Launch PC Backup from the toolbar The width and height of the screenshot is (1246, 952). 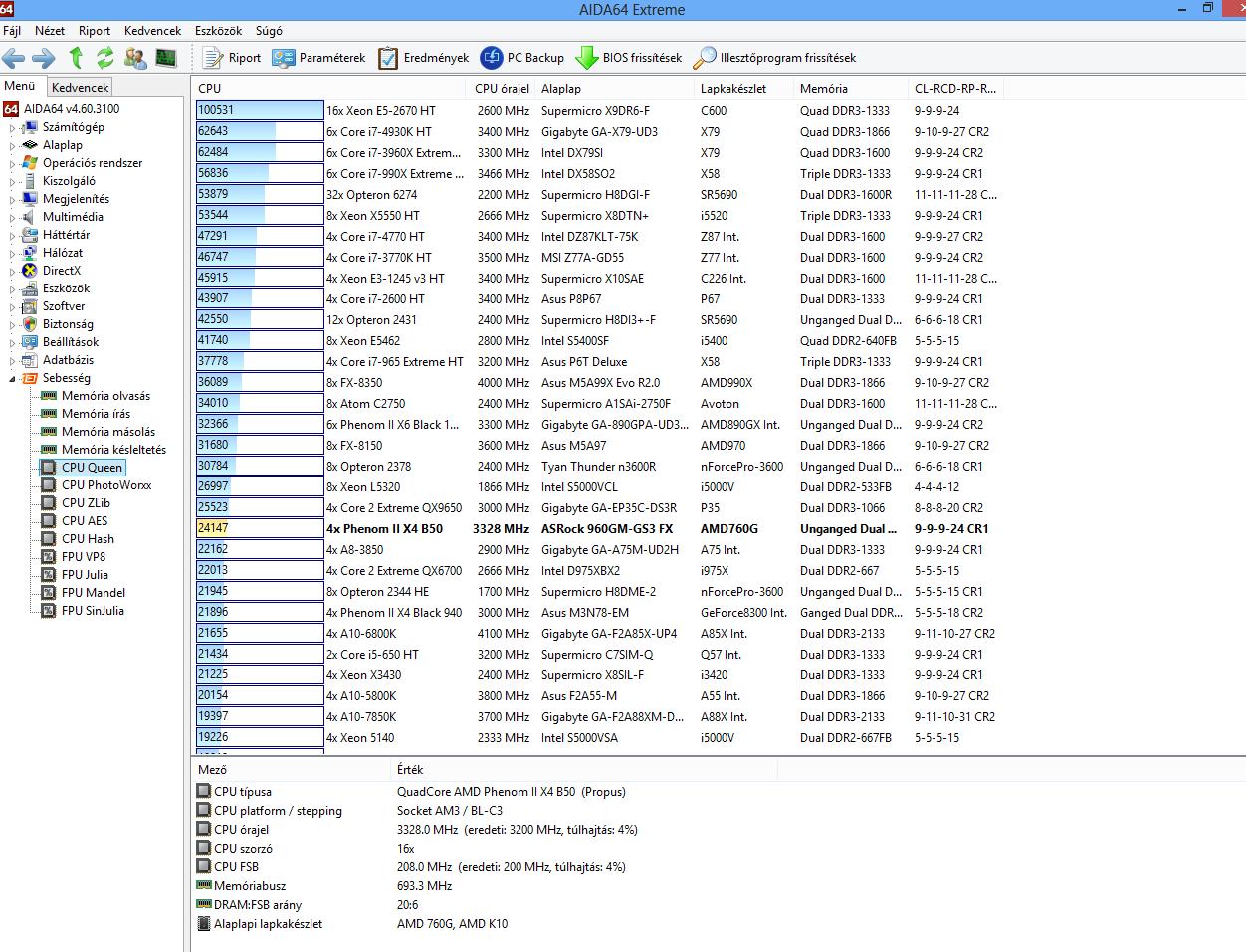click(x=522, y=58)
